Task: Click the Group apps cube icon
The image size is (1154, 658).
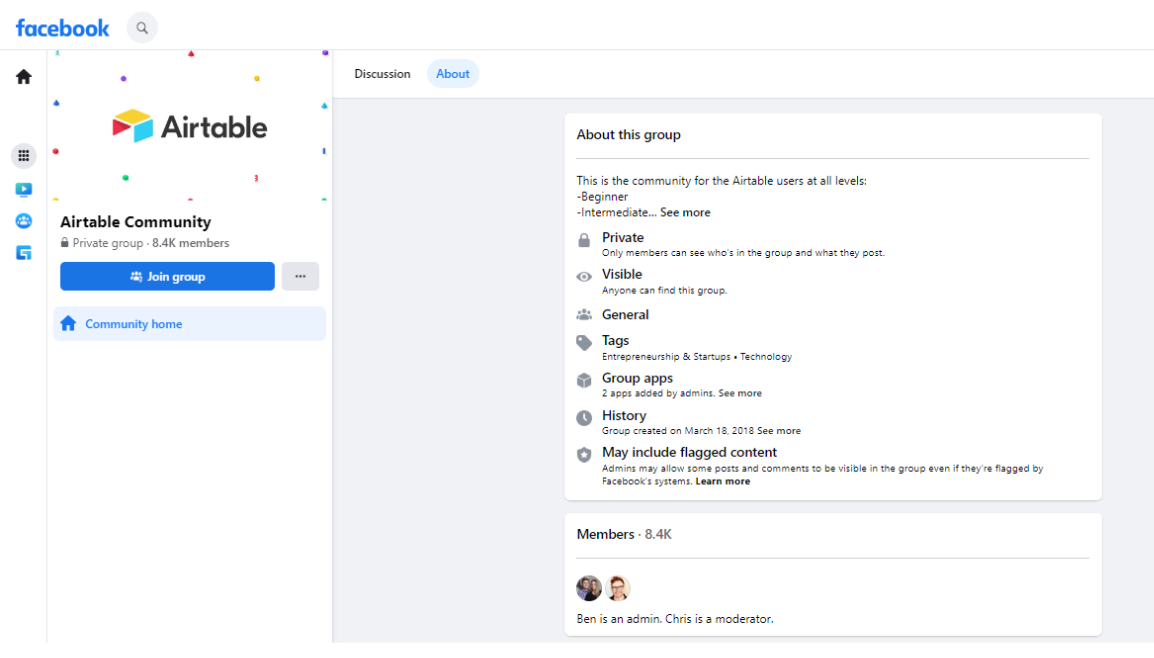Action: coord(584,381)
